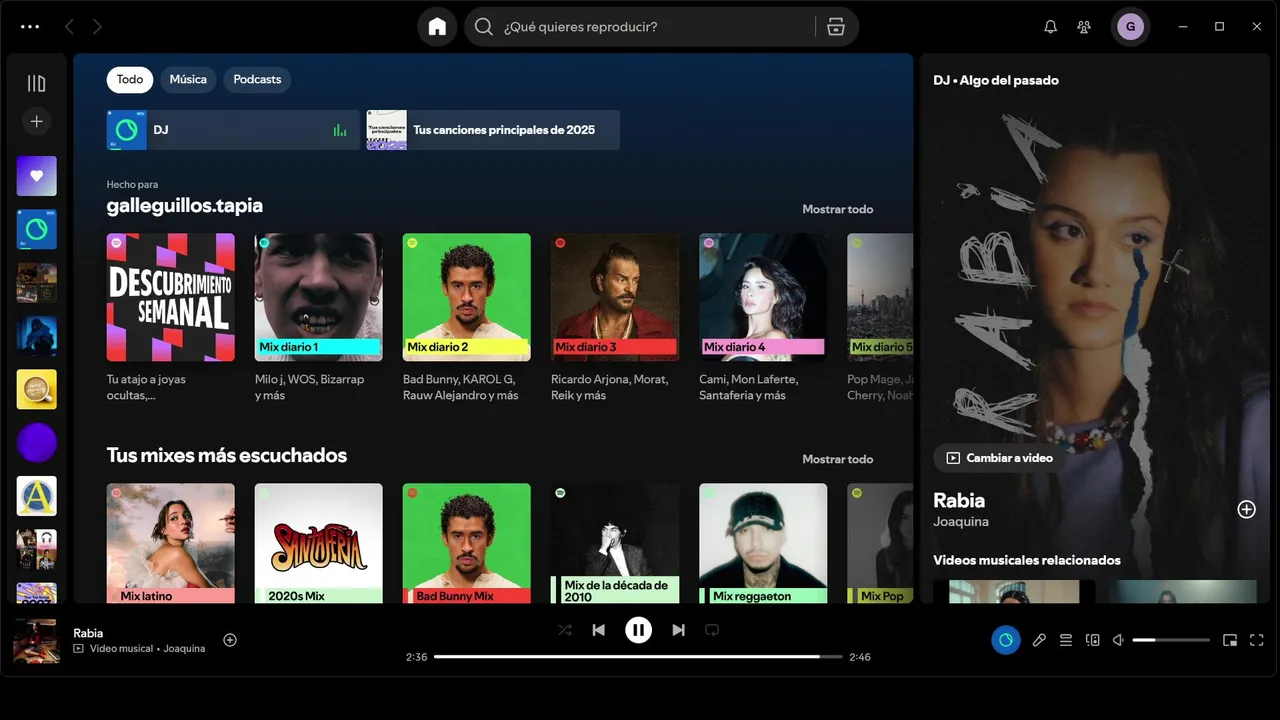
Task: Click the Home button
Action: 437,27
